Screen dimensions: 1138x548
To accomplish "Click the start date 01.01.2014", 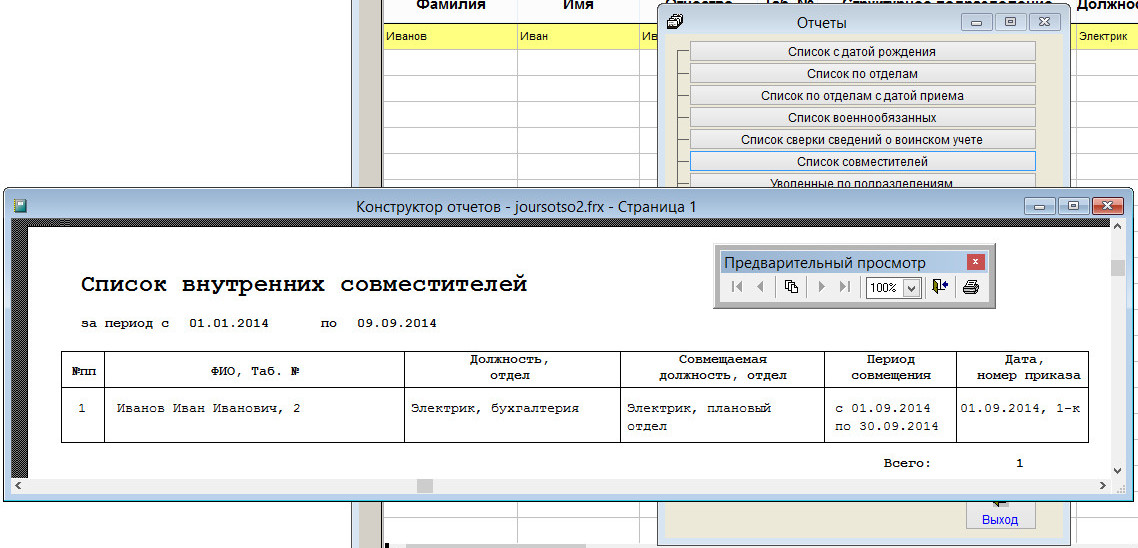I will [x=229, y=324].
